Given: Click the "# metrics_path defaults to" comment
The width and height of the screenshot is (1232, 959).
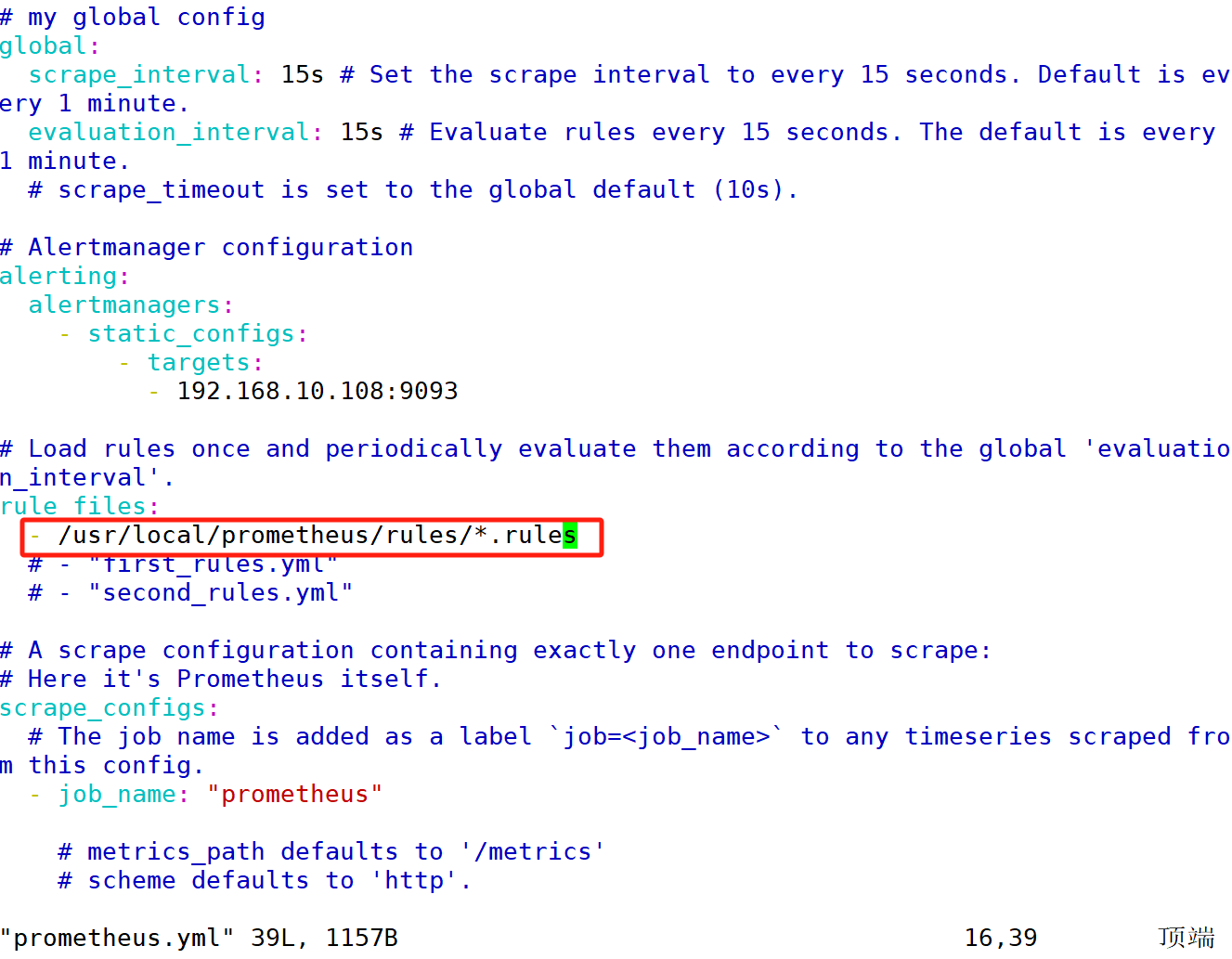Looking at the screenshot, I should tap(331, 852).
